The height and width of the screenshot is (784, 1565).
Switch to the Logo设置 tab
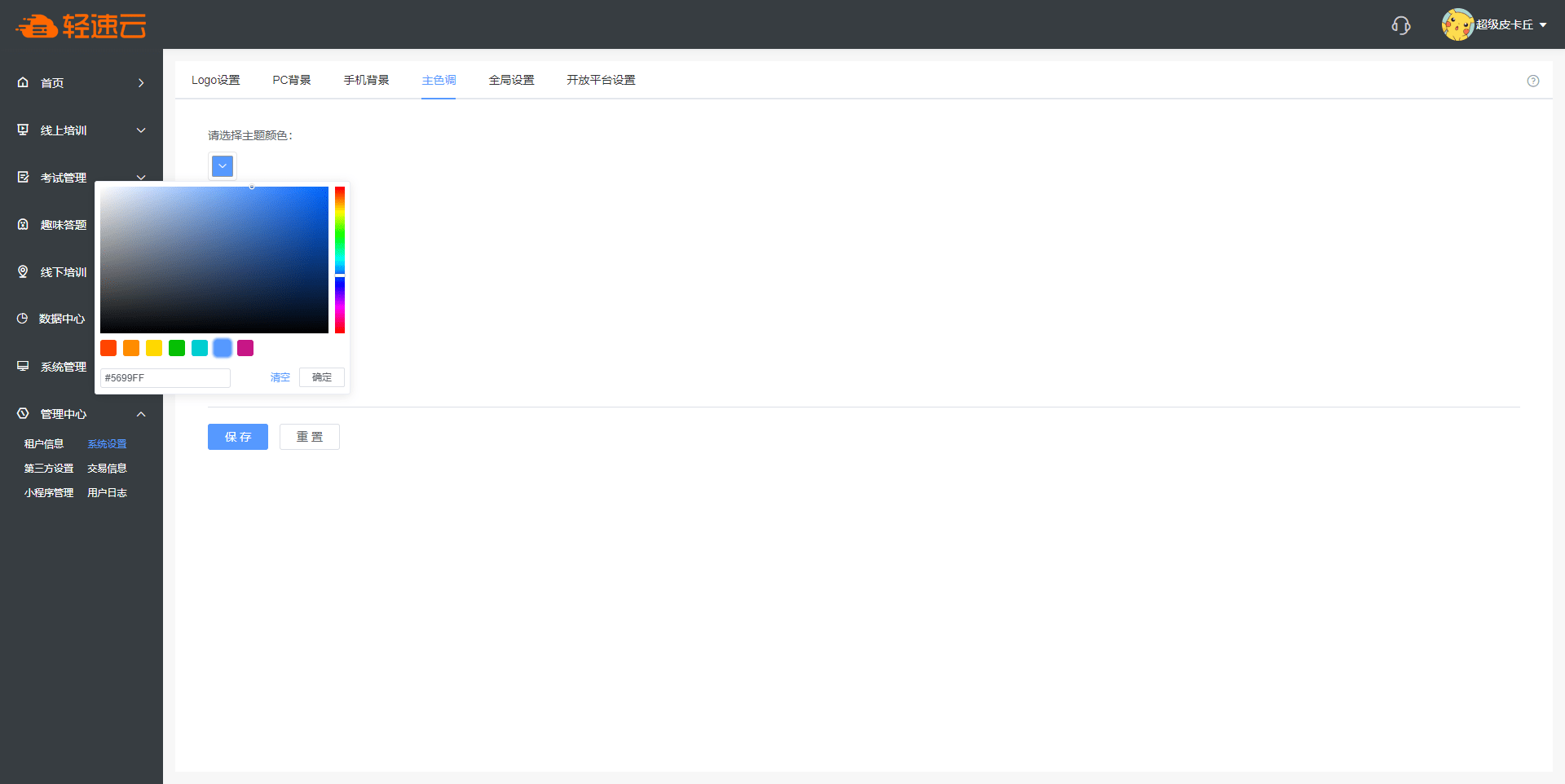click(215, 80)
